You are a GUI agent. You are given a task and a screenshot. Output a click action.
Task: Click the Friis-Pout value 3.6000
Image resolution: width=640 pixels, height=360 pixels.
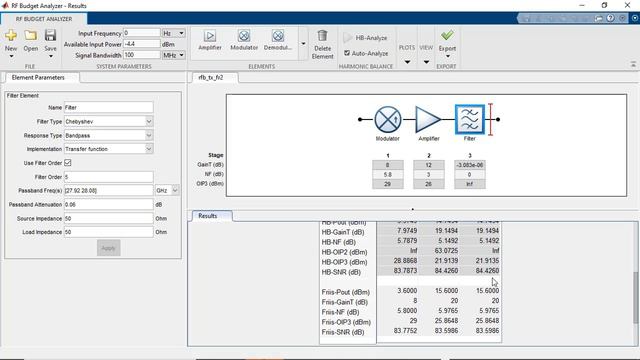[407, 291]
